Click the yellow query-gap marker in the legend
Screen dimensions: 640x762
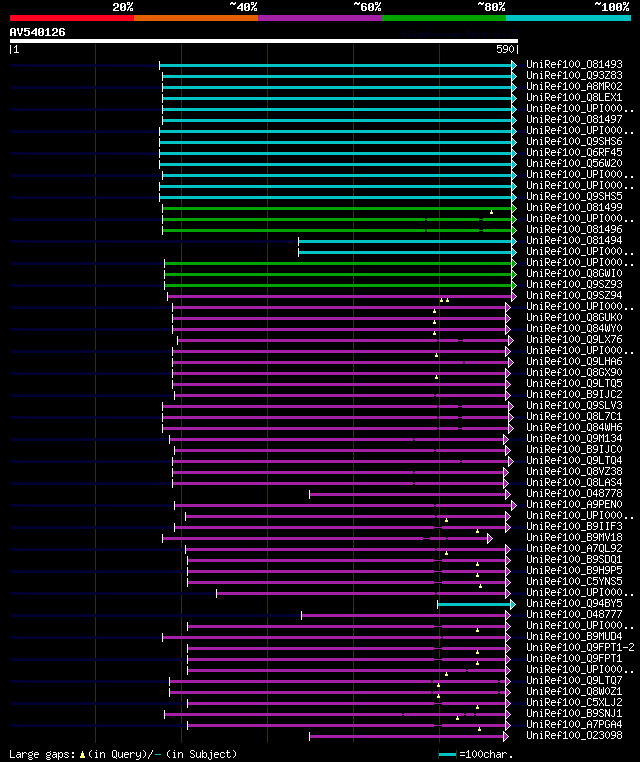coord(82,755)
